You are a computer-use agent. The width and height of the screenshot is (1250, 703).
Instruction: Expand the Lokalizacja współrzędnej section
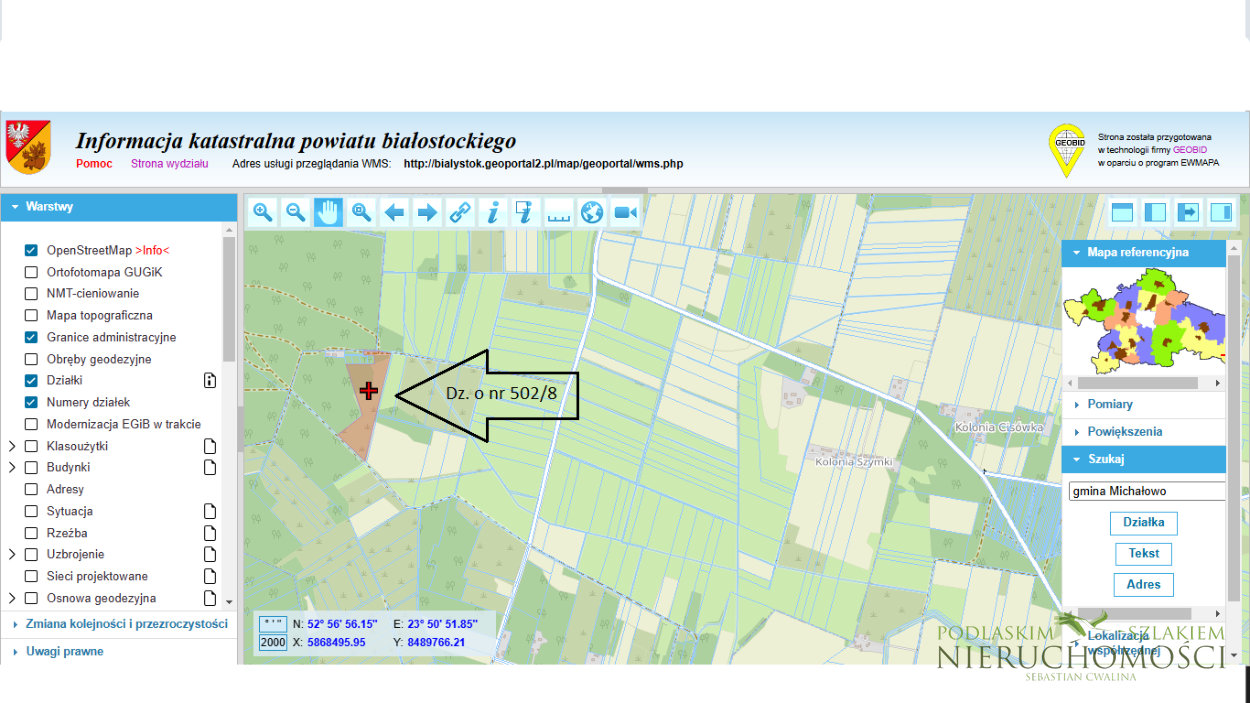(x=1143, y=642)
